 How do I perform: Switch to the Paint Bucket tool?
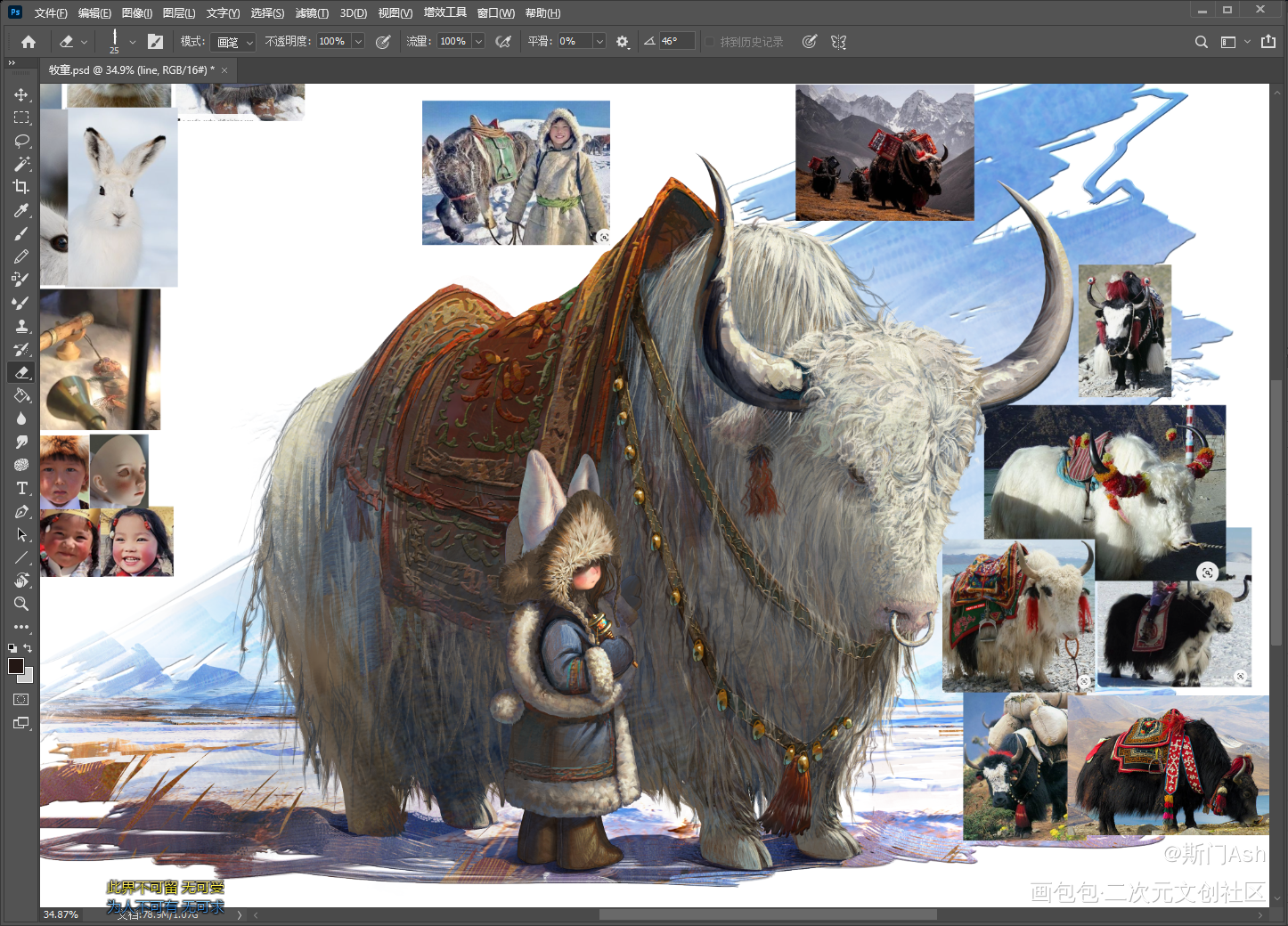(21, 395)
